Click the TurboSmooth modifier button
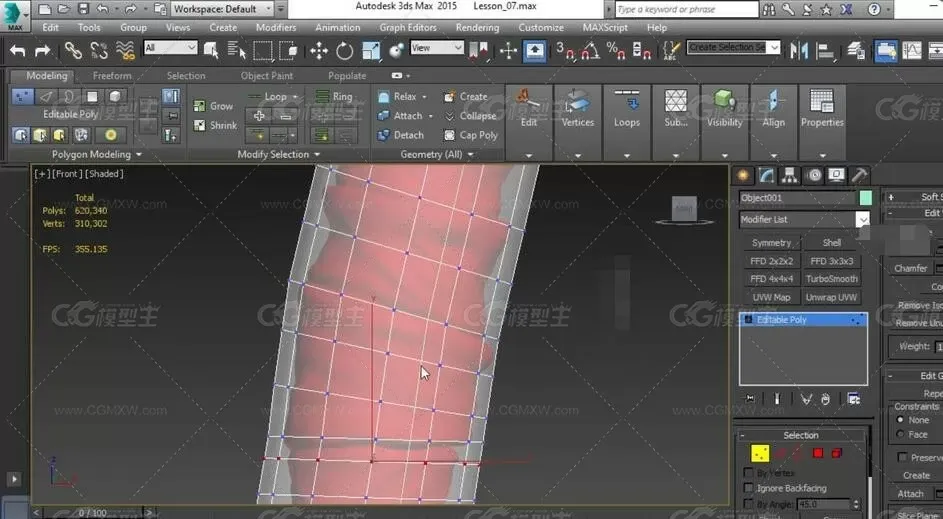 [x=832, y=279]
